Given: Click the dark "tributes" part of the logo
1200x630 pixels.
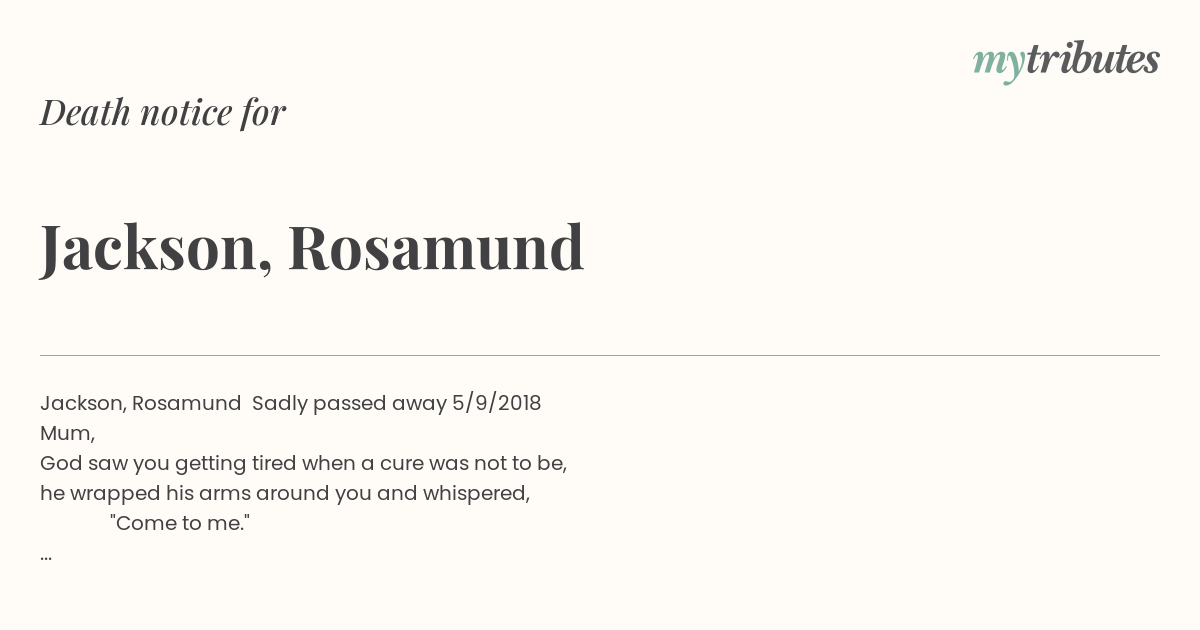Looking at the screenshot, I should pyautogui.click(x=1093, y=58).
